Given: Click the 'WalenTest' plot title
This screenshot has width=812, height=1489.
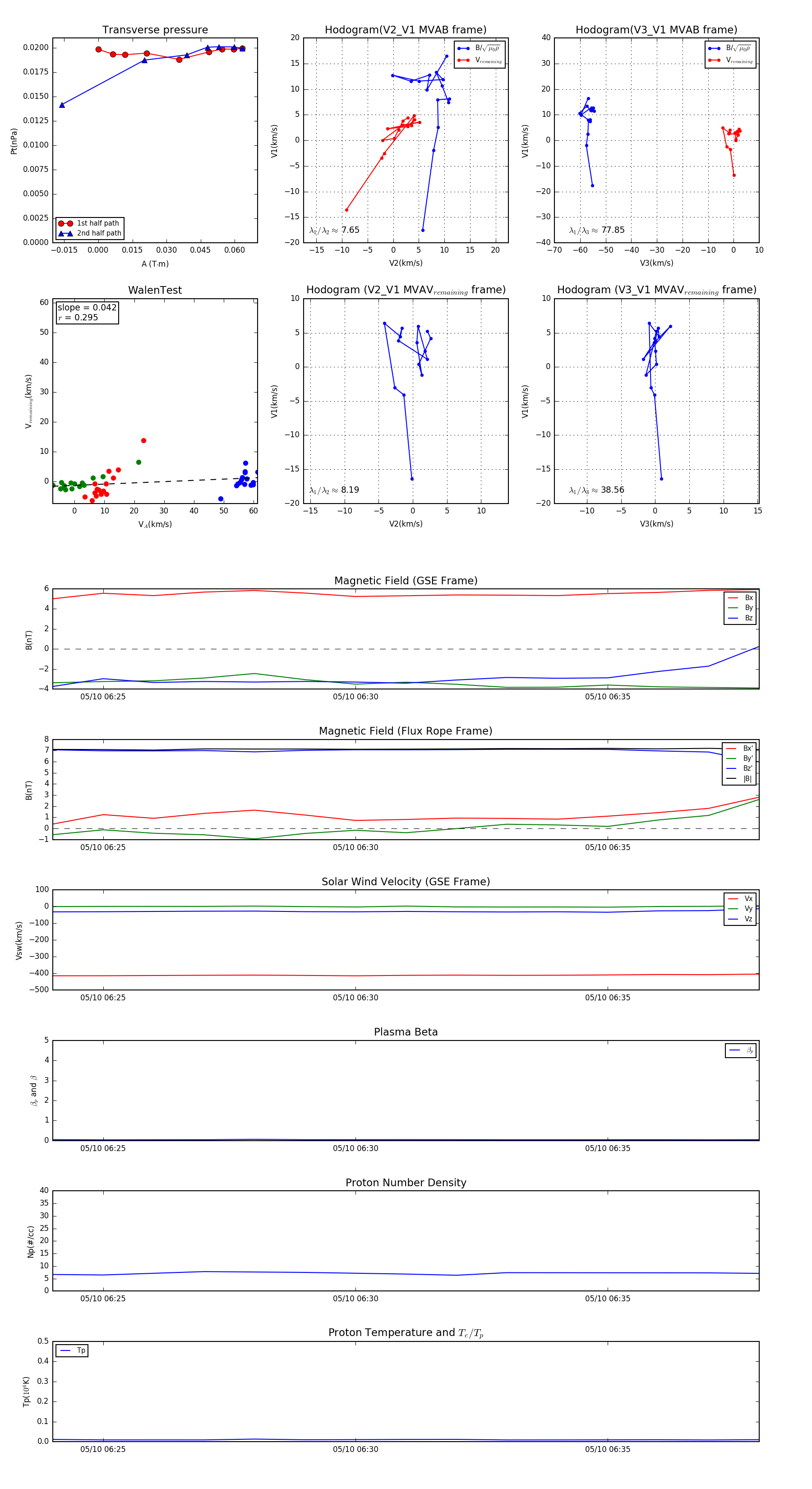Looking at the screenshot, I should point(155,290).
